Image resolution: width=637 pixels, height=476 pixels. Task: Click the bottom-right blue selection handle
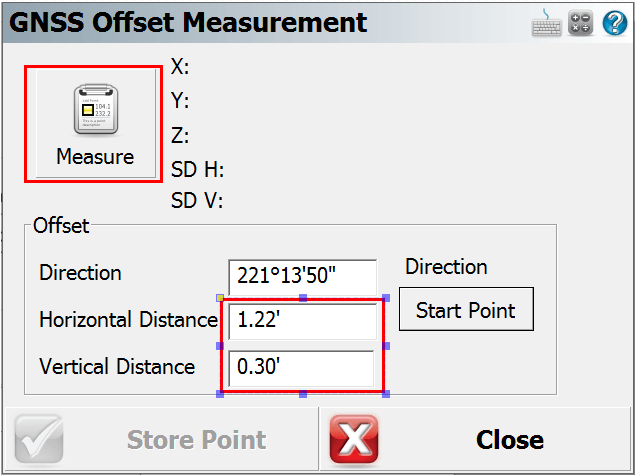(386, 394)
